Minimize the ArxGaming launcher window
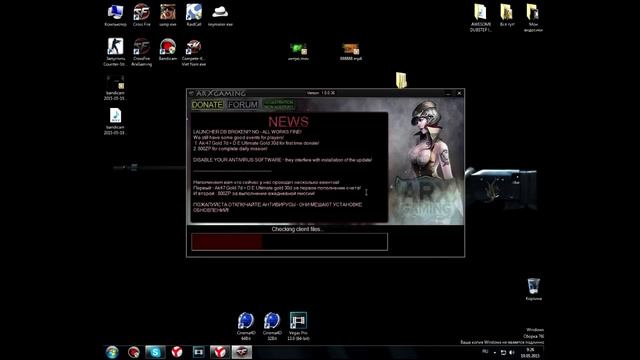This screenshot has width=640, height=360. tap(448, 93)
